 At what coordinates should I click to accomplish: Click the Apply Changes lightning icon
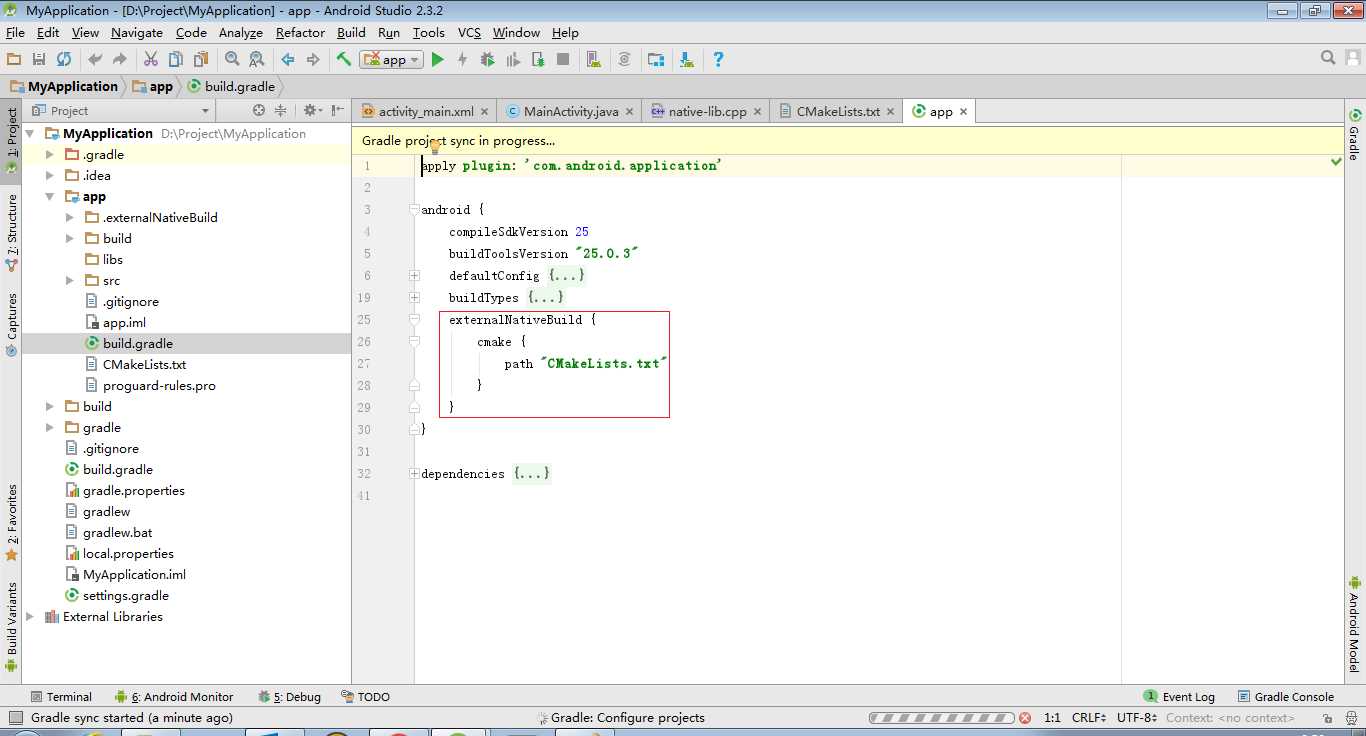(x=462, y=60)
